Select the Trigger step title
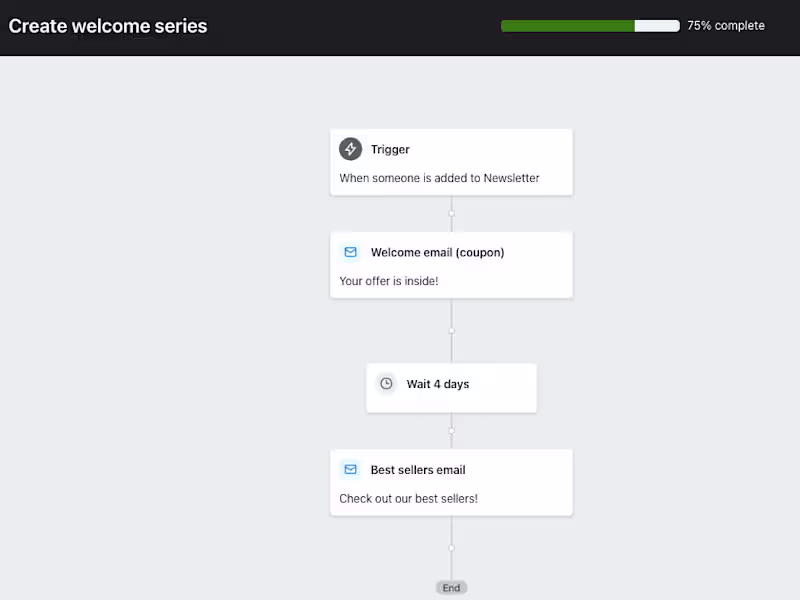The height and width of the screenshot is (600, 800). pos(390,150)
